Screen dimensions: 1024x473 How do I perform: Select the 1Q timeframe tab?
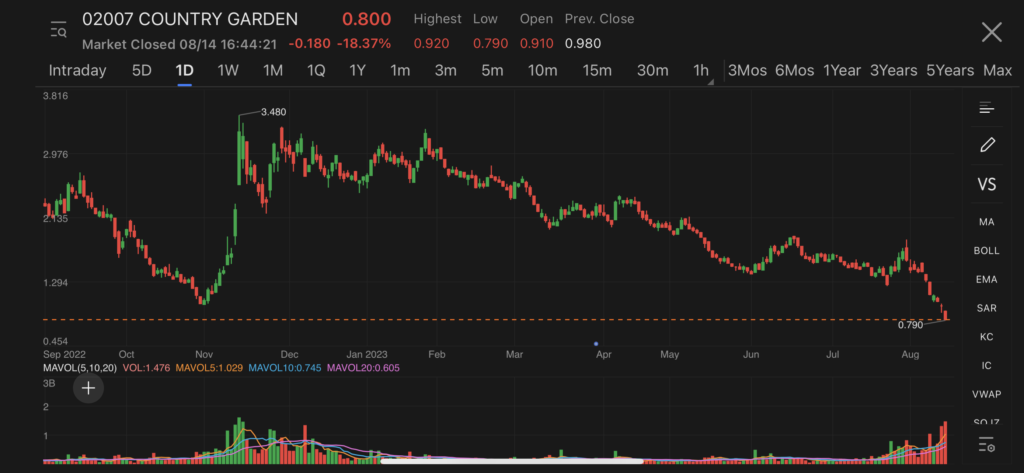pos(316,71)
